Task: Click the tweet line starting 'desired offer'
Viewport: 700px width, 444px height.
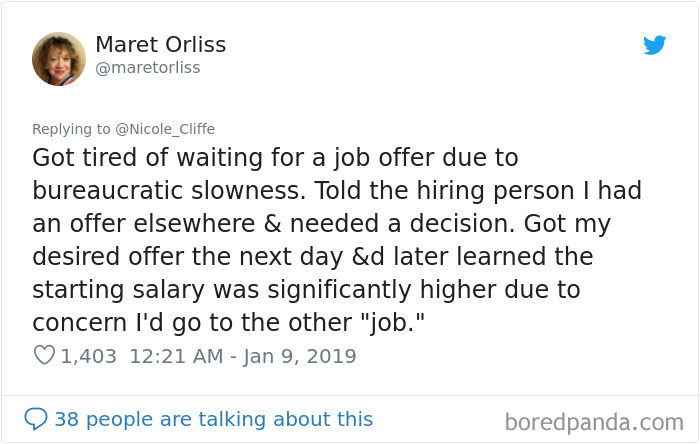Action: pyautogui.click(x=312, y=257)
